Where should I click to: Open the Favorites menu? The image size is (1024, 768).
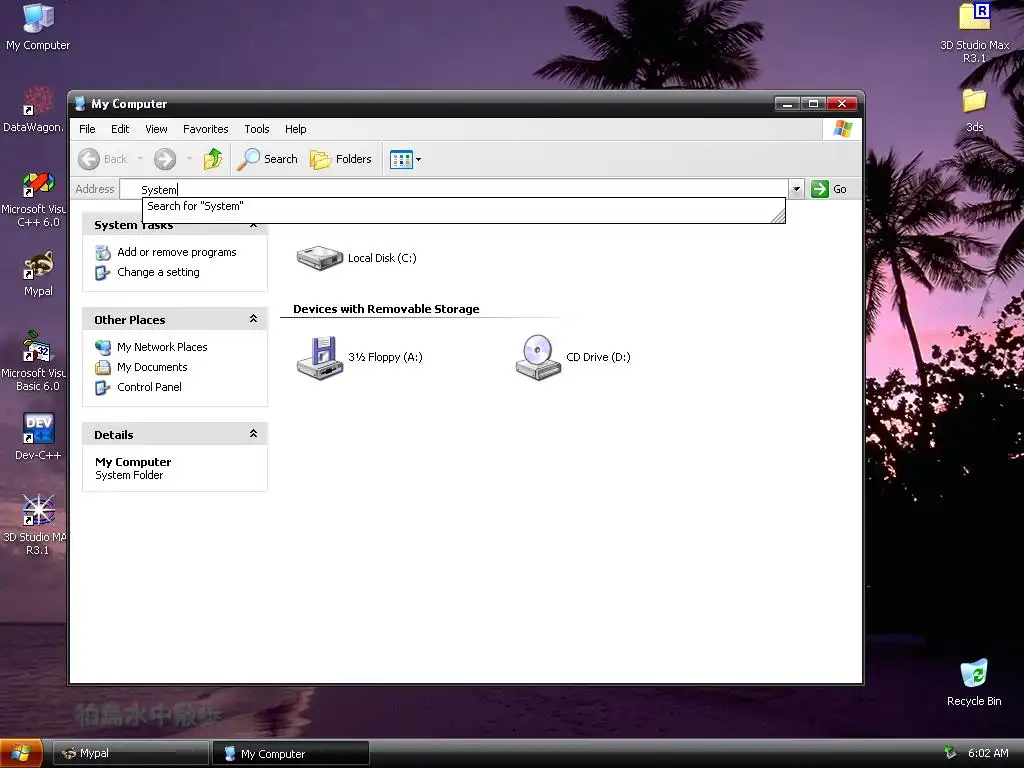206,129
